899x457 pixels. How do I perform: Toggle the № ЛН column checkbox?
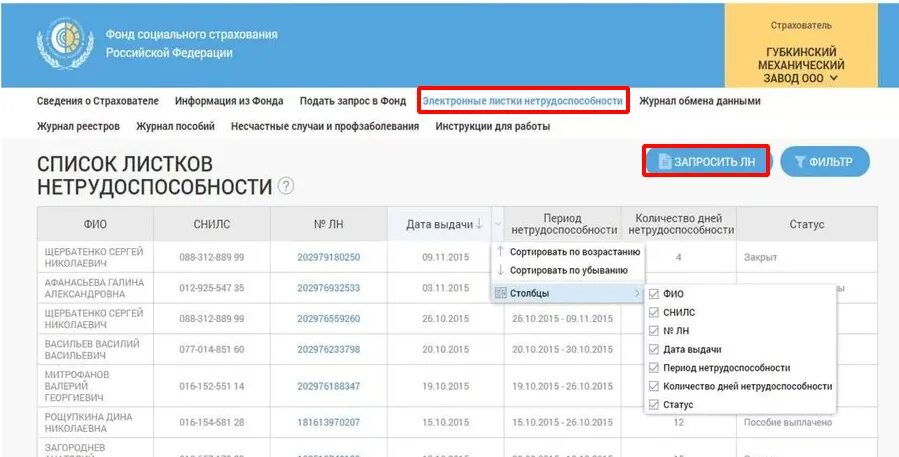[654, 331]
